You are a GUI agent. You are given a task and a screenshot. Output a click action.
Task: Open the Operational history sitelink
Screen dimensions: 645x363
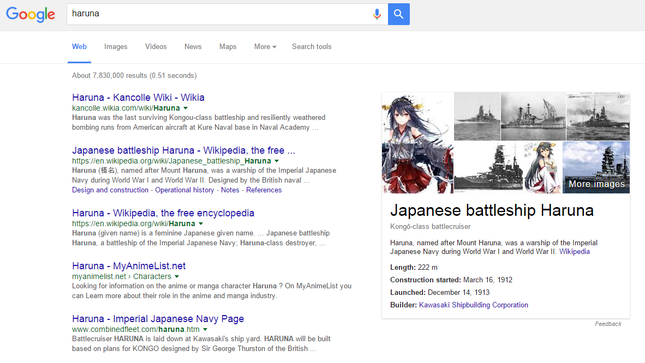click(184, 190)
